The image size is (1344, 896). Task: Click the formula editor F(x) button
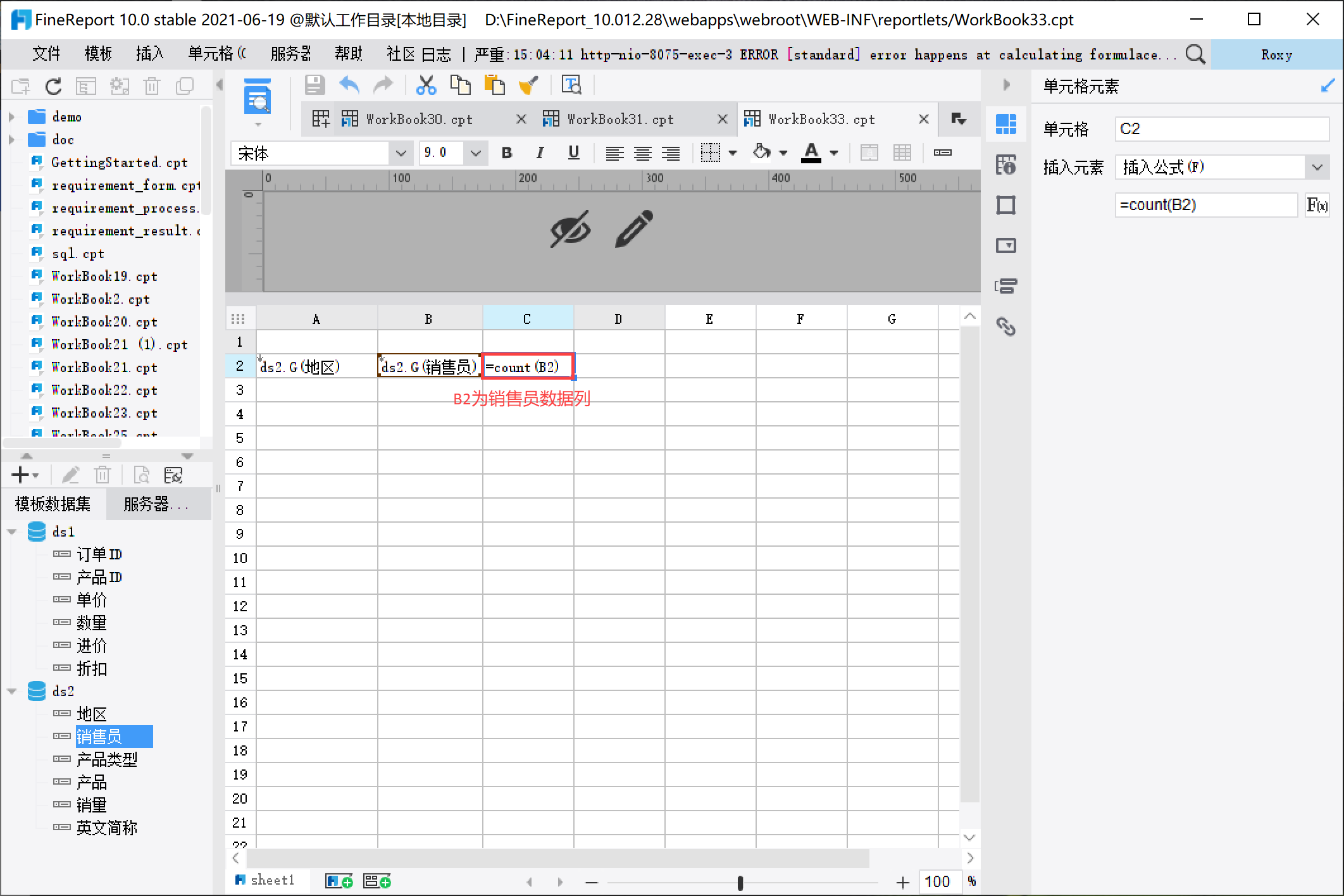point(1317,205)
